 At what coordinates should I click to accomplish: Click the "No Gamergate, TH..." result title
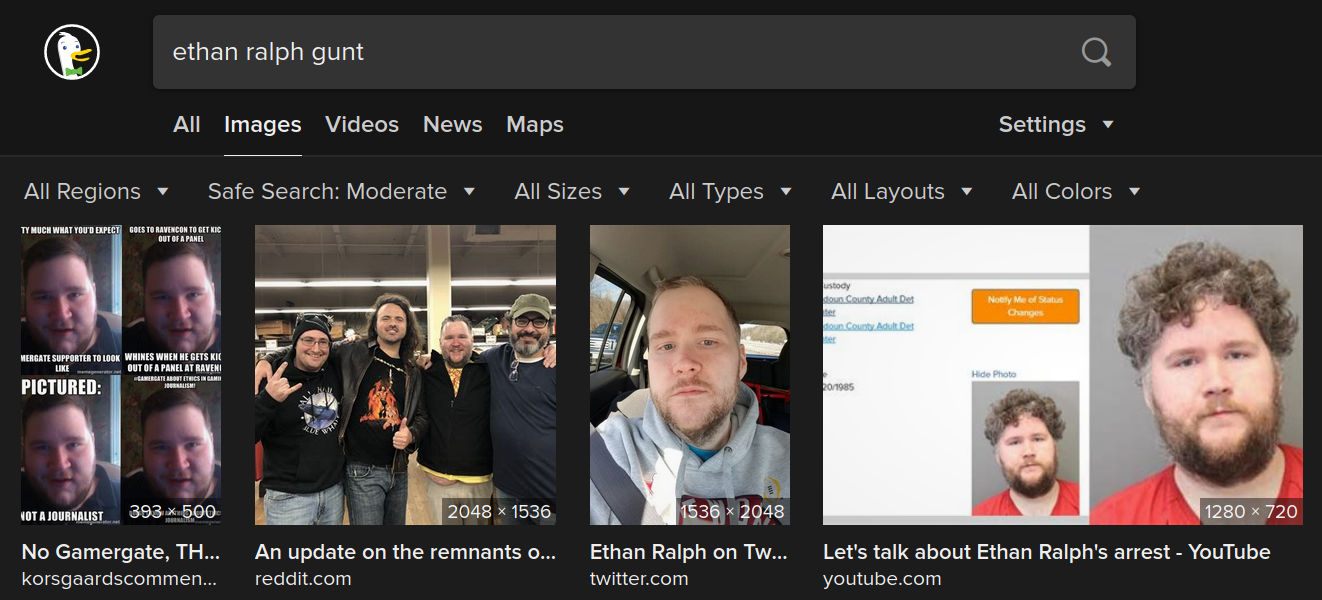(121, 552)
